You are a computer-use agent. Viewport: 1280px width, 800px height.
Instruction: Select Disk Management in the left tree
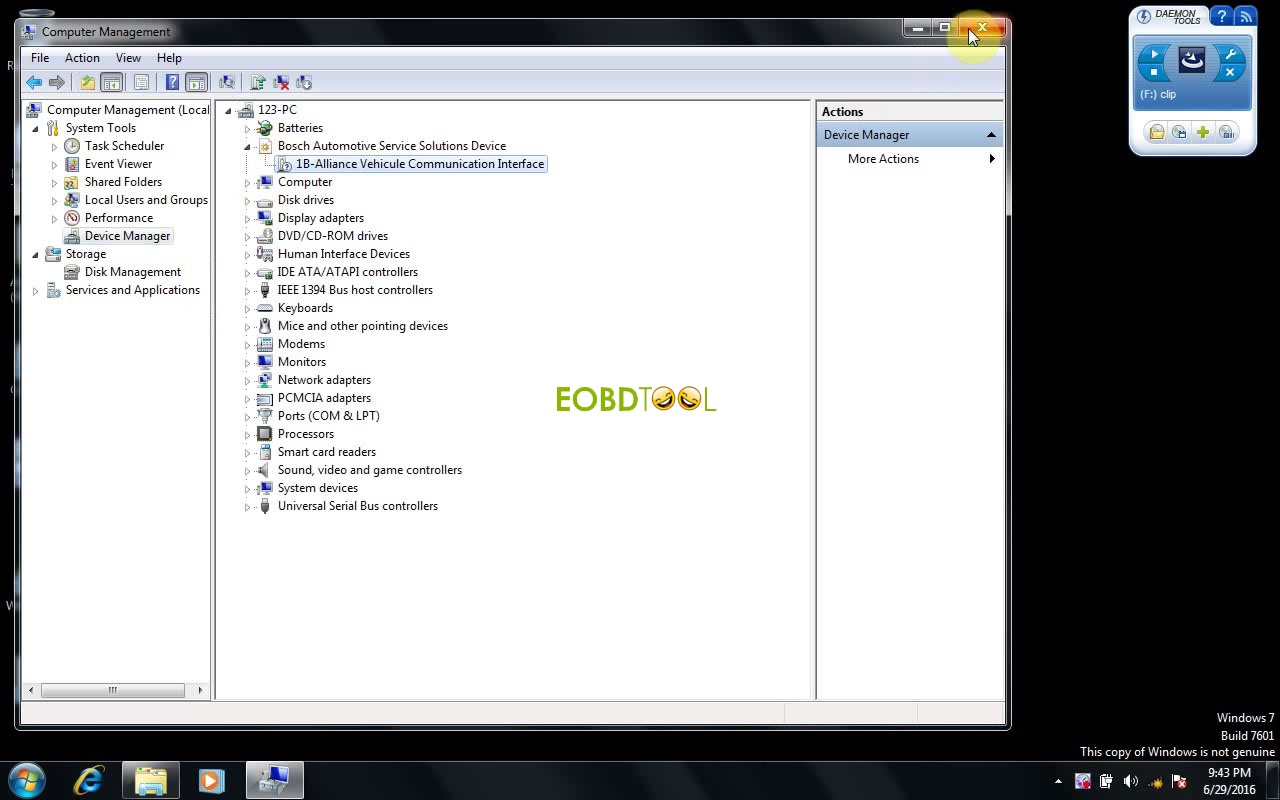[131, 271]
